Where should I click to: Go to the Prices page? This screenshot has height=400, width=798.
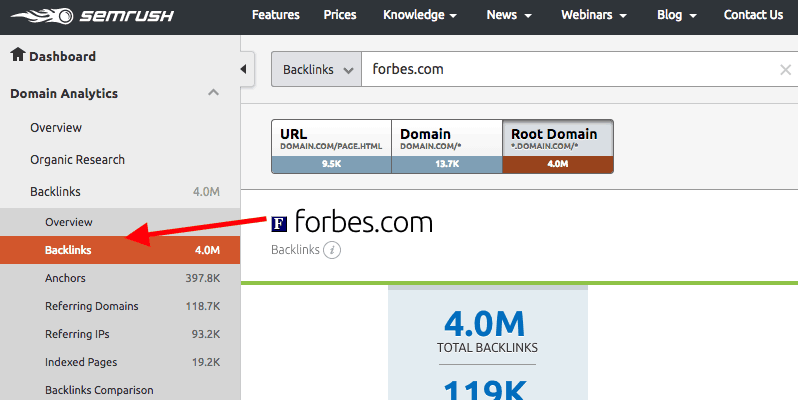[x=340, y=15]
